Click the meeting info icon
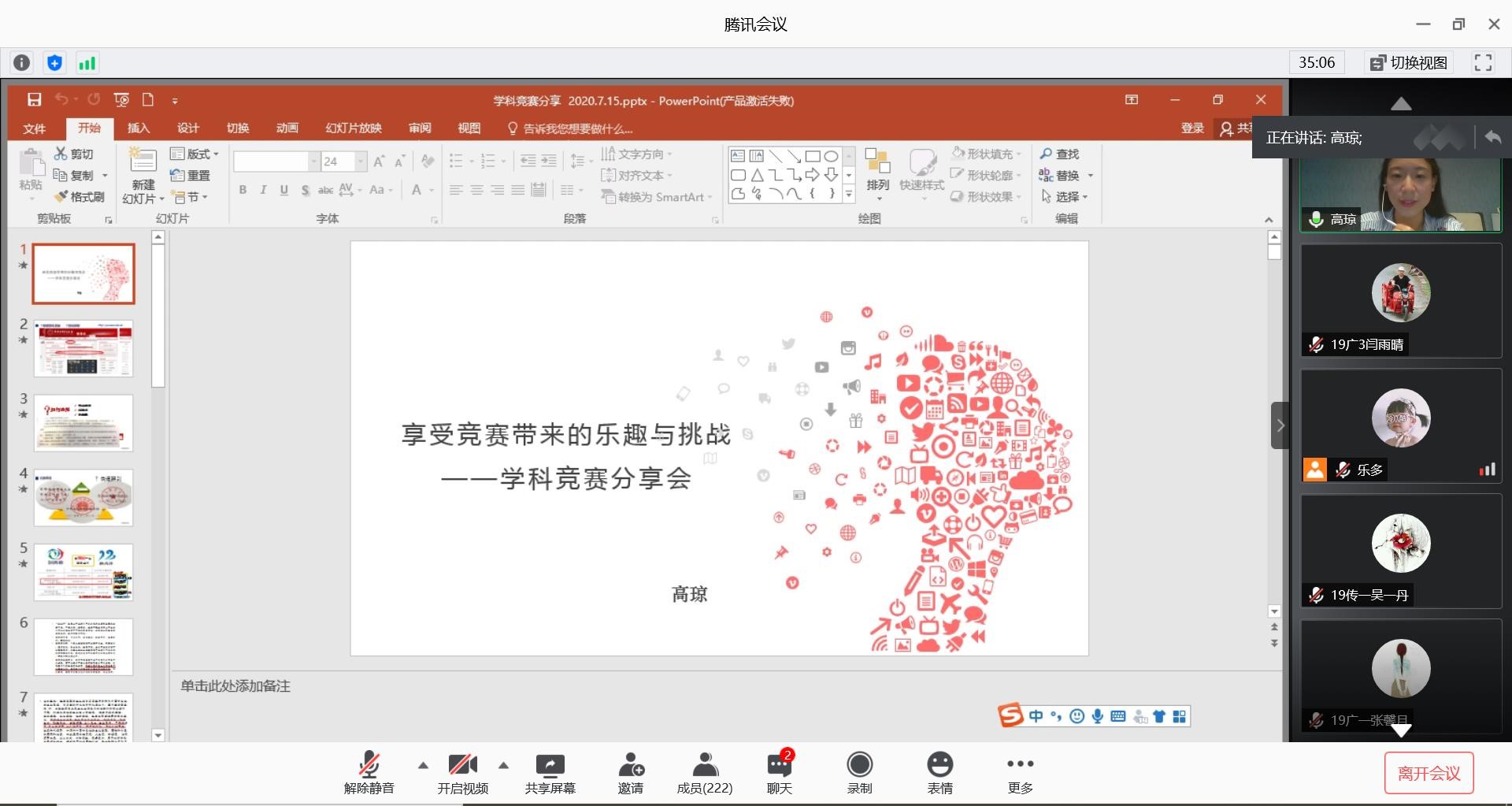The image size is (1512, 806). [22, 63]
